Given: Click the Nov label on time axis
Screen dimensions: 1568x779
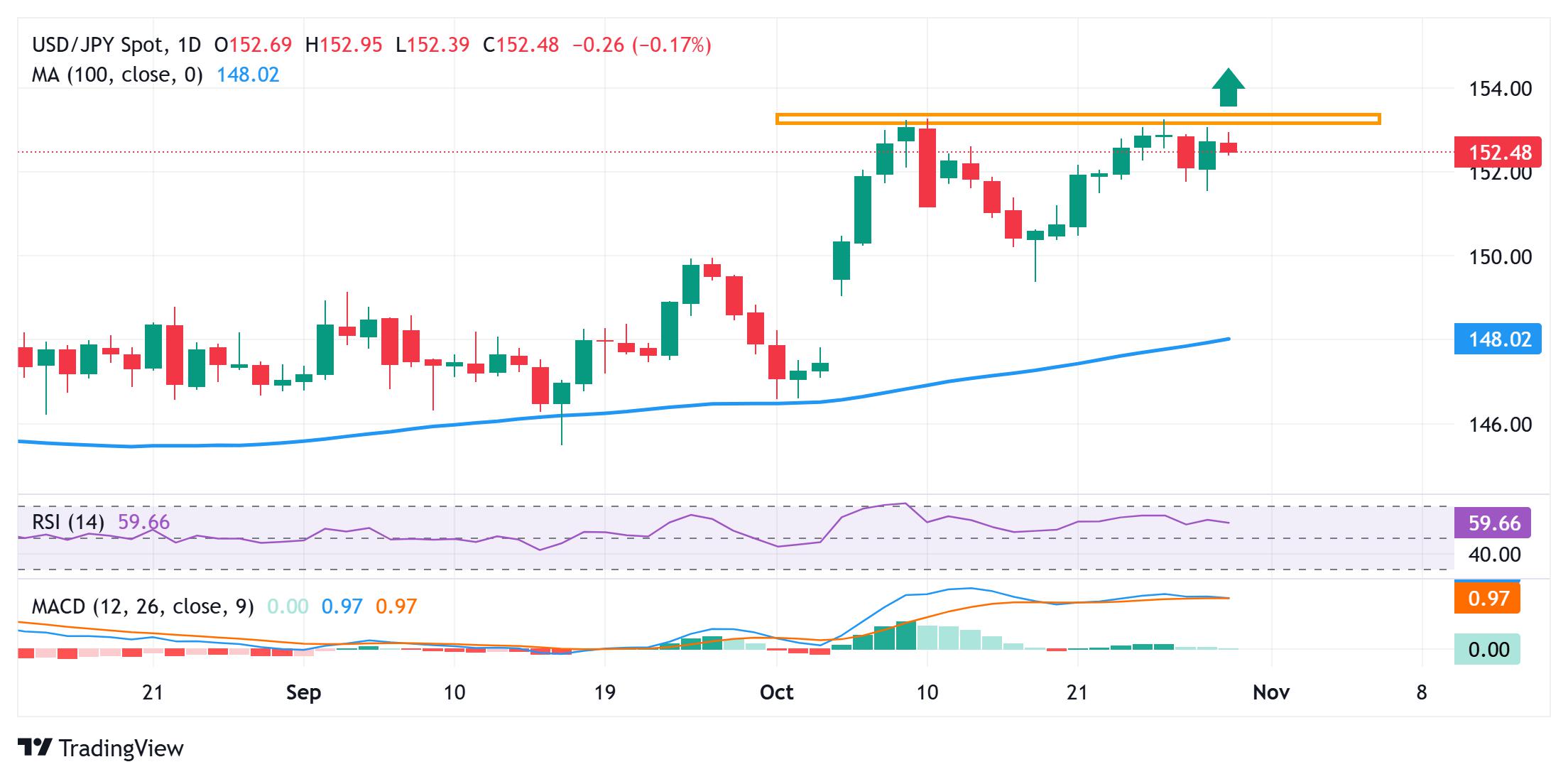Looking at the screenshot, I should pyautogui.click(x=1270, y=692).
